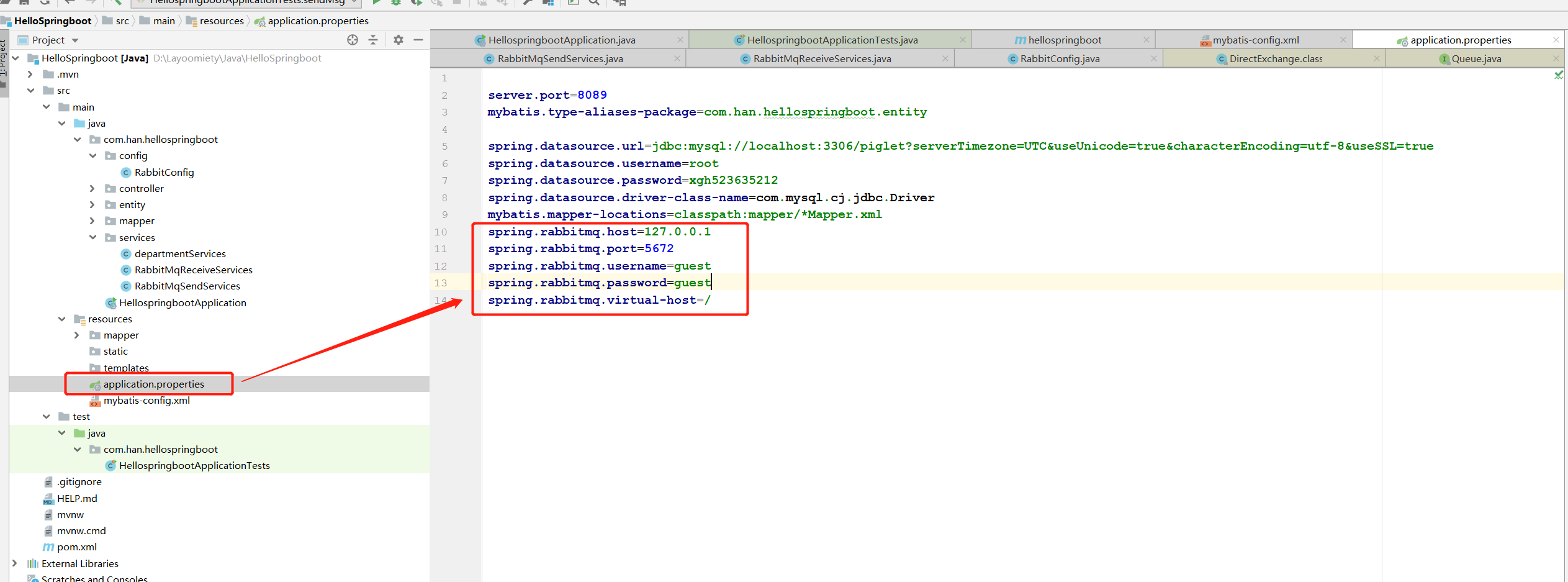Click the HellospringbootApplication Spring Boot class icon
Screen dimensions: 1568x582
click(x=110, y=303)
